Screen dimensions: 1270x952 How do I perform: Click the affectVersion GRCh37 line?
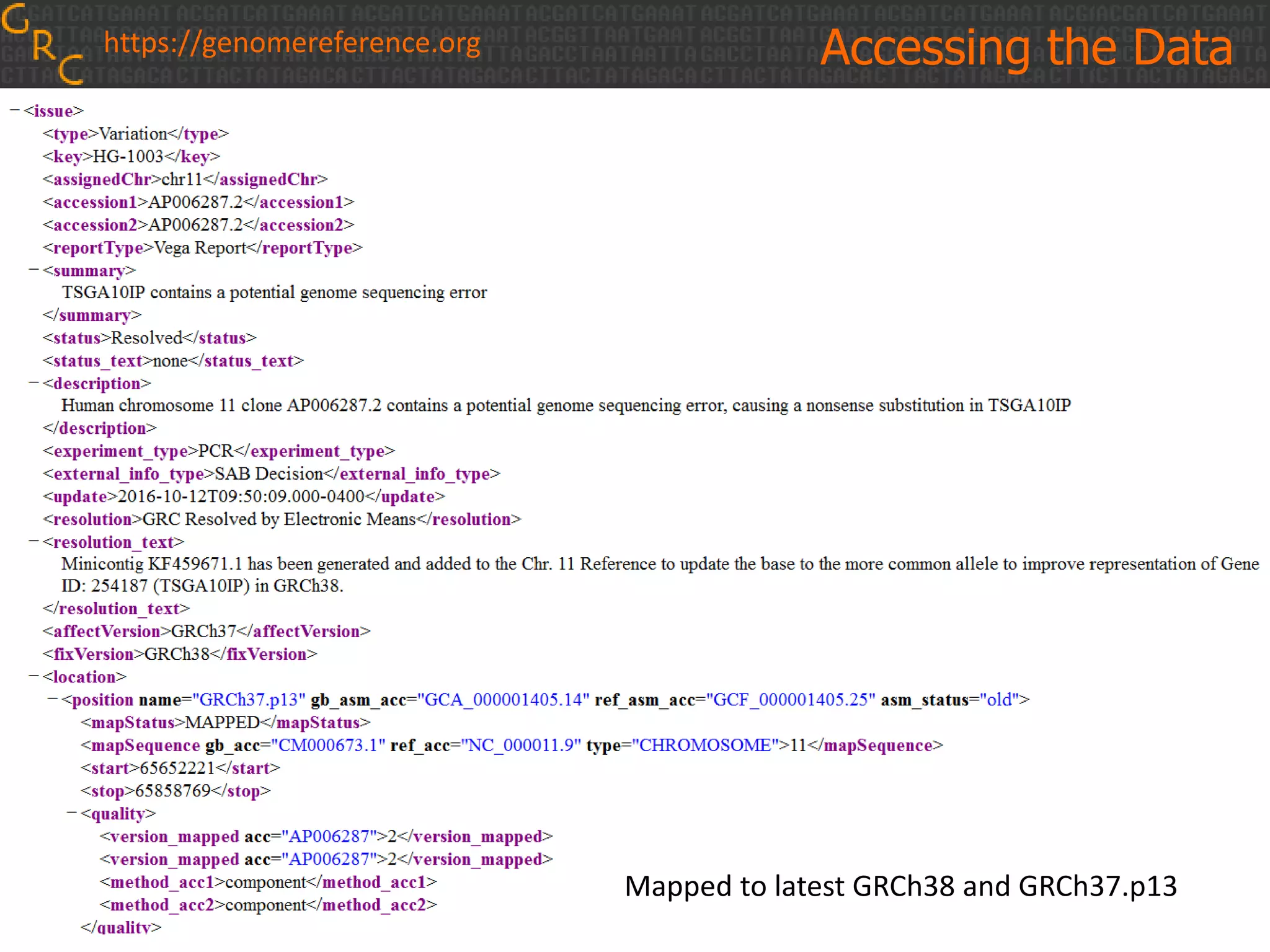point(206,632)
